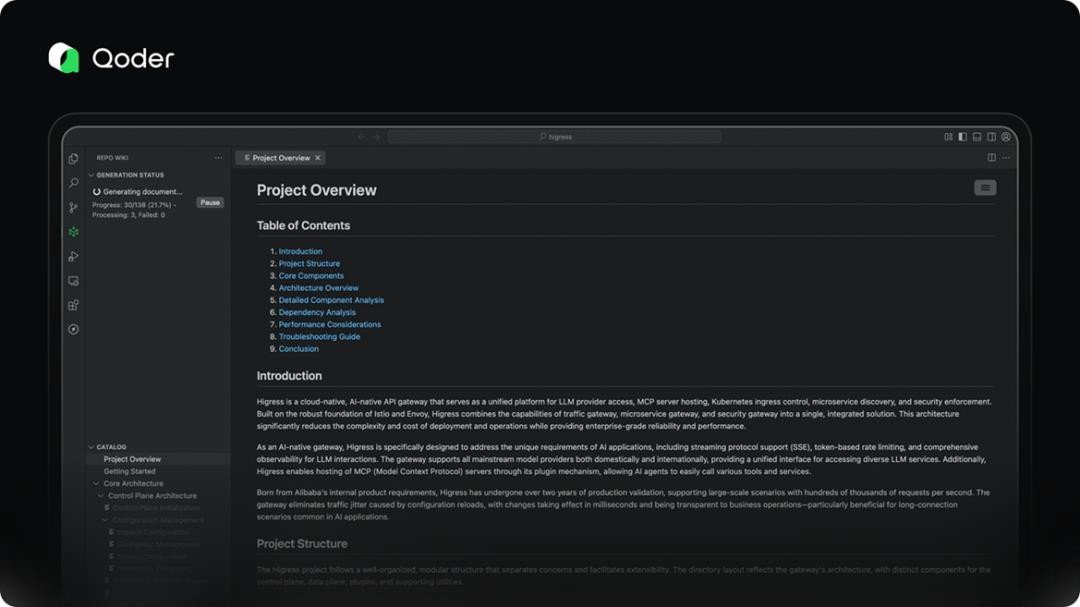Image resolution: width=1080 pixels, height=607 pixels.
Task: Click the outline button beside Project Overview heading
Action: click(x=985, y=188)
